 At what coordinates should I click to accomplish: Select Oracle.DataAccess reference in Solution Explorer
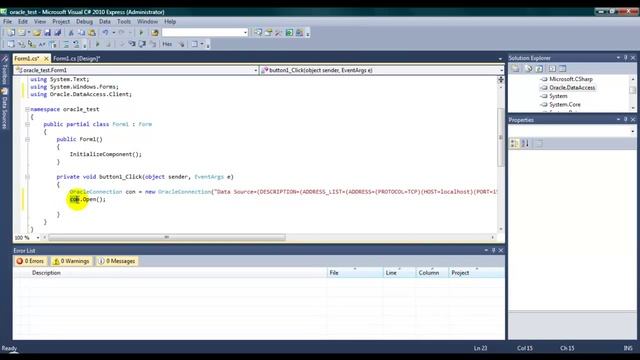click(571, 88)
